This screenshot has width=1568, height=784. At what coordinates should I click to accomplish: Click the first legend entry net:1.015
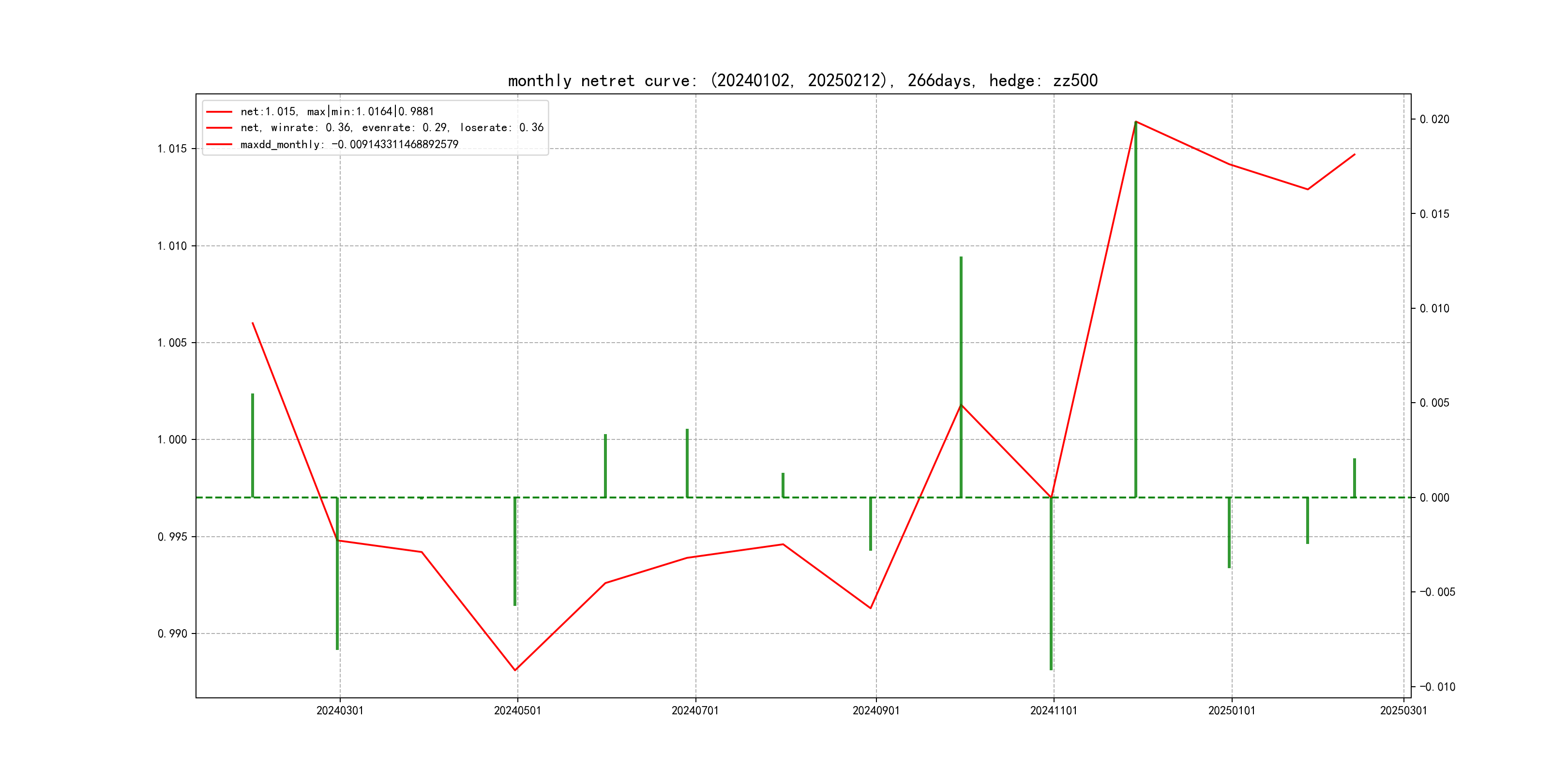[x=337, y=111]
